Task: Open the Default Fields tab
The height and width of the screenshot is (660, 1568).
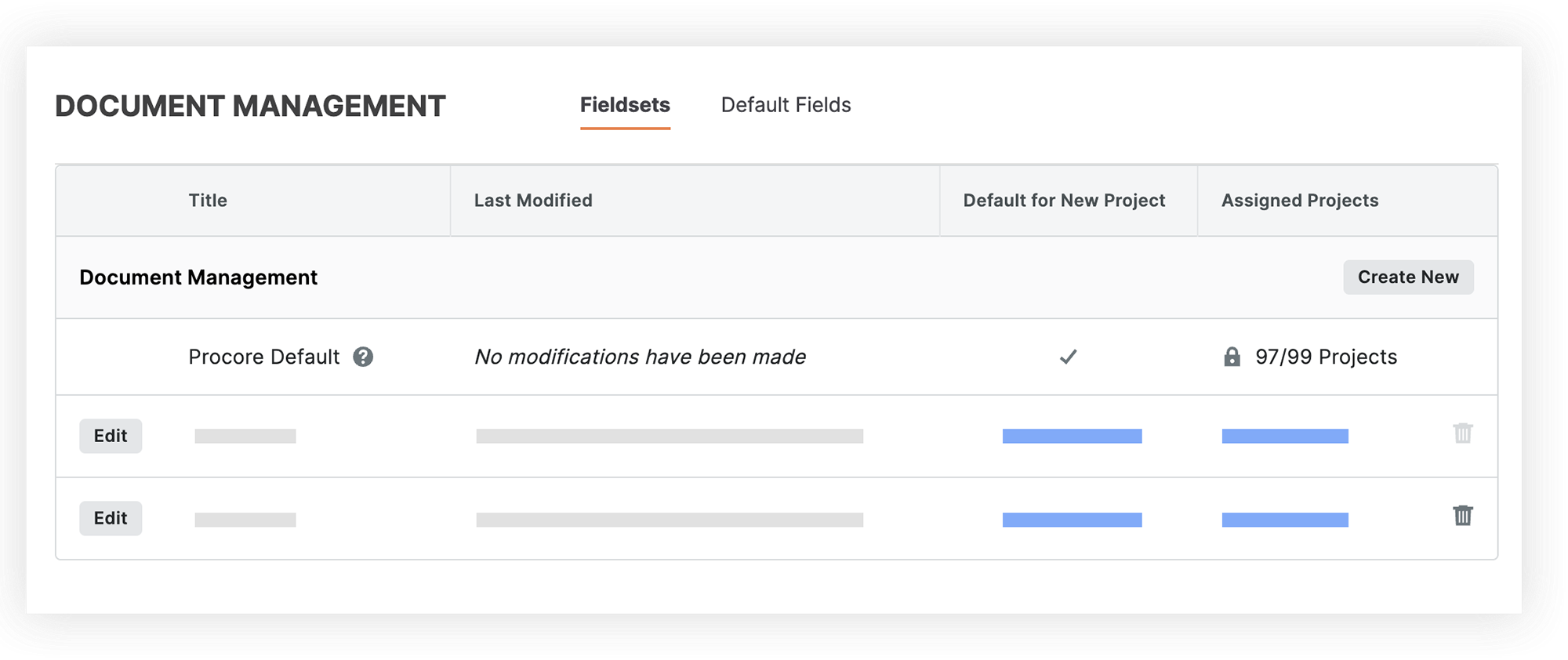Action: [786, 105]
